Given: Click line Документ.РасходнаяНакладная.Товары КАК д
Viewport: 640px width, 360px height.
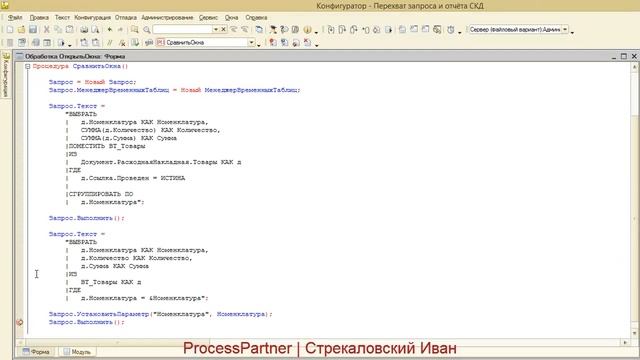Looking at the screenshot, I should 161,162.
